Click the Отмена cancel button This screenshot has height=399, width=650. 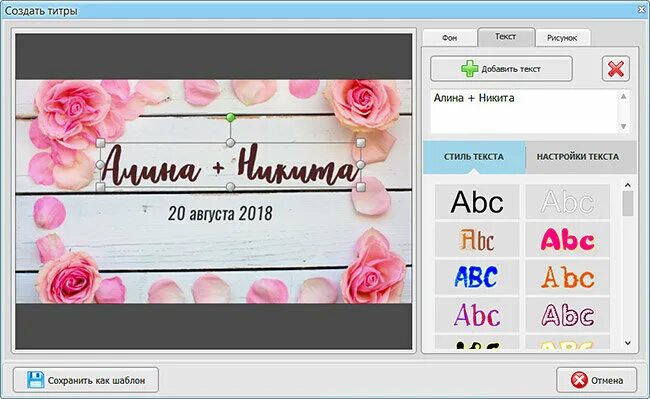pyautogui.click(x=597, y=380)
